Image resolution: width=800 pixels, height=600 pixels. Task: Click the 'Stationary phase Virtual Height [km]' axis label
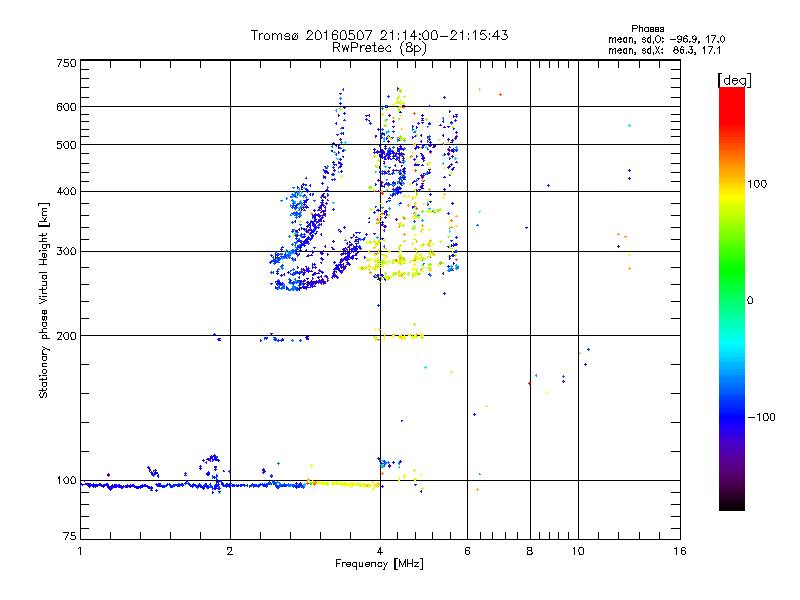(x=43, y=300)
